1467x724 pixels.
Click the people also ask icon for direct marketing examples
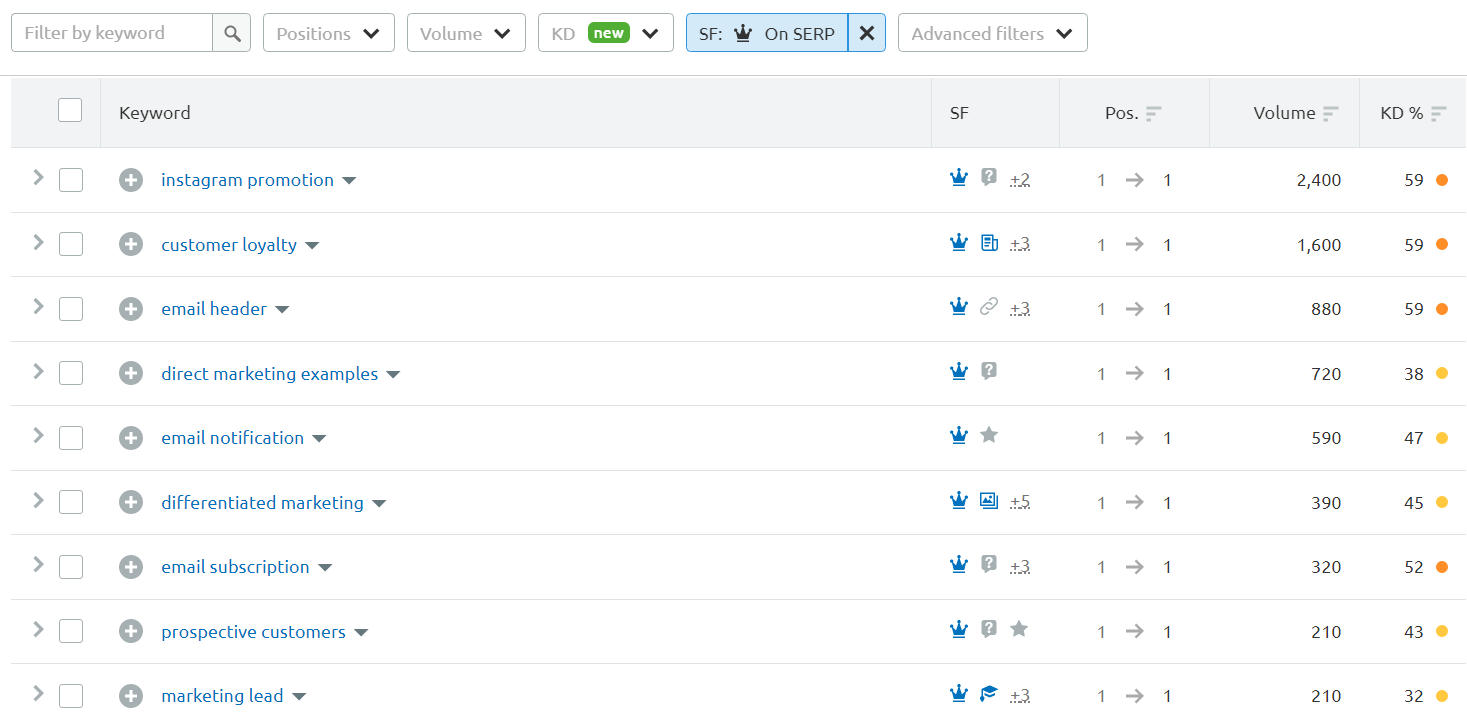tap(989, 371)
